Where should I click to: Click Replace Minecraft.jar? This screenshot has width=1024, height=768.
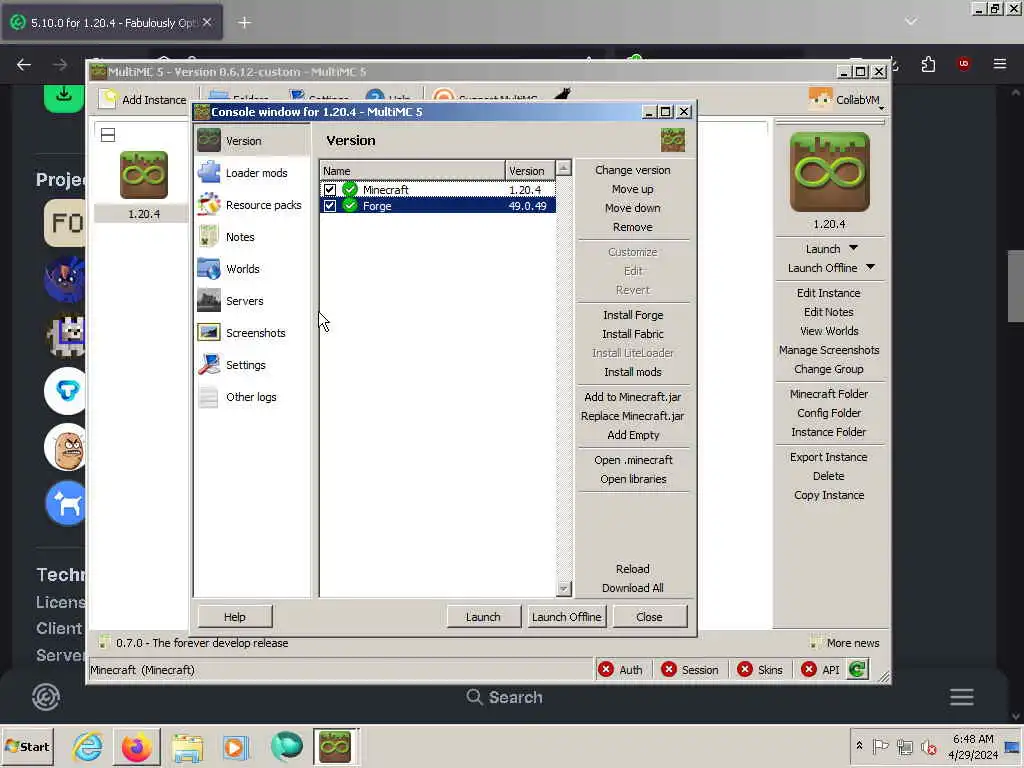click(632, 415)
